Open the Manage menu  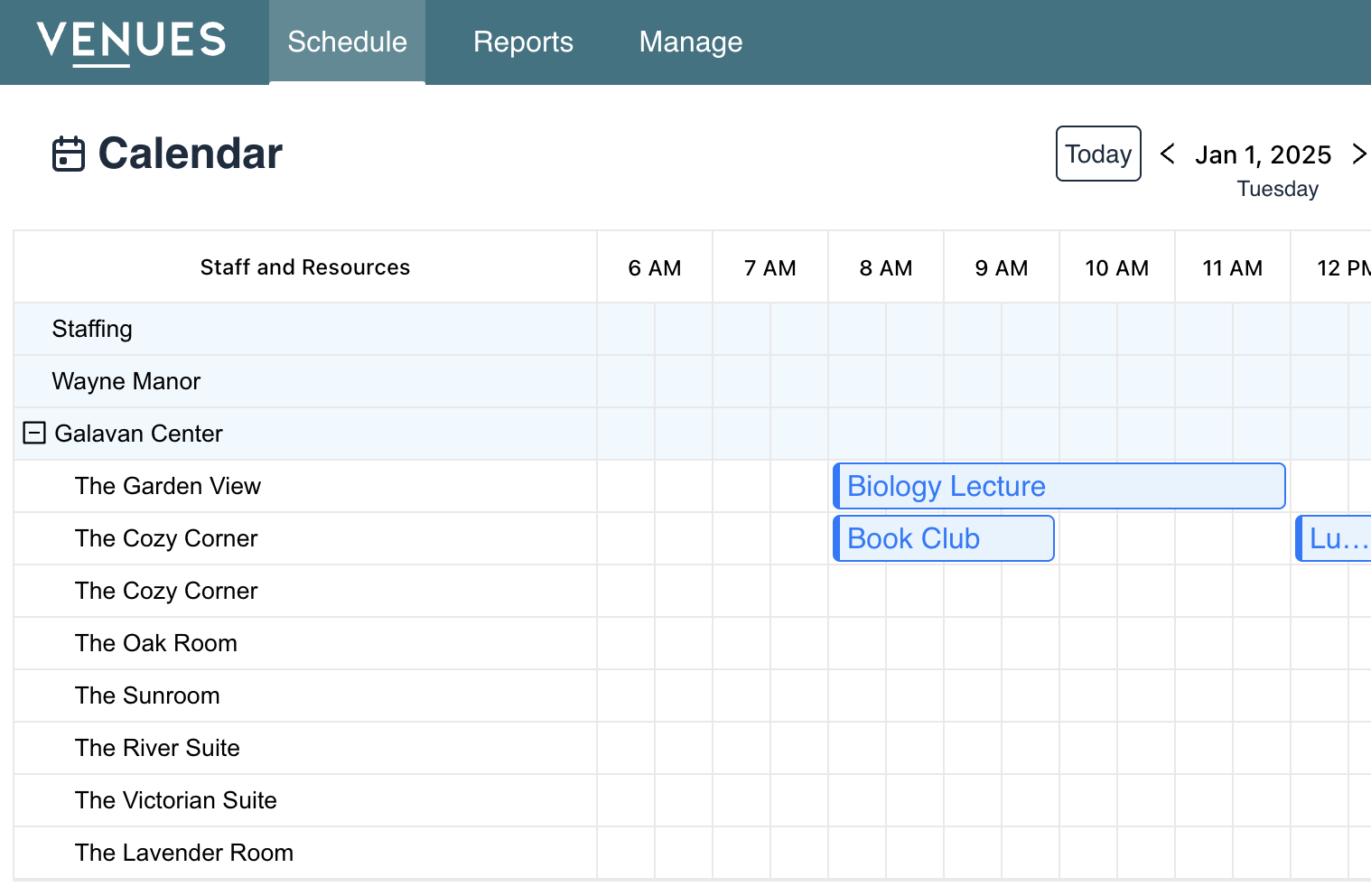(x=690, y=42)
